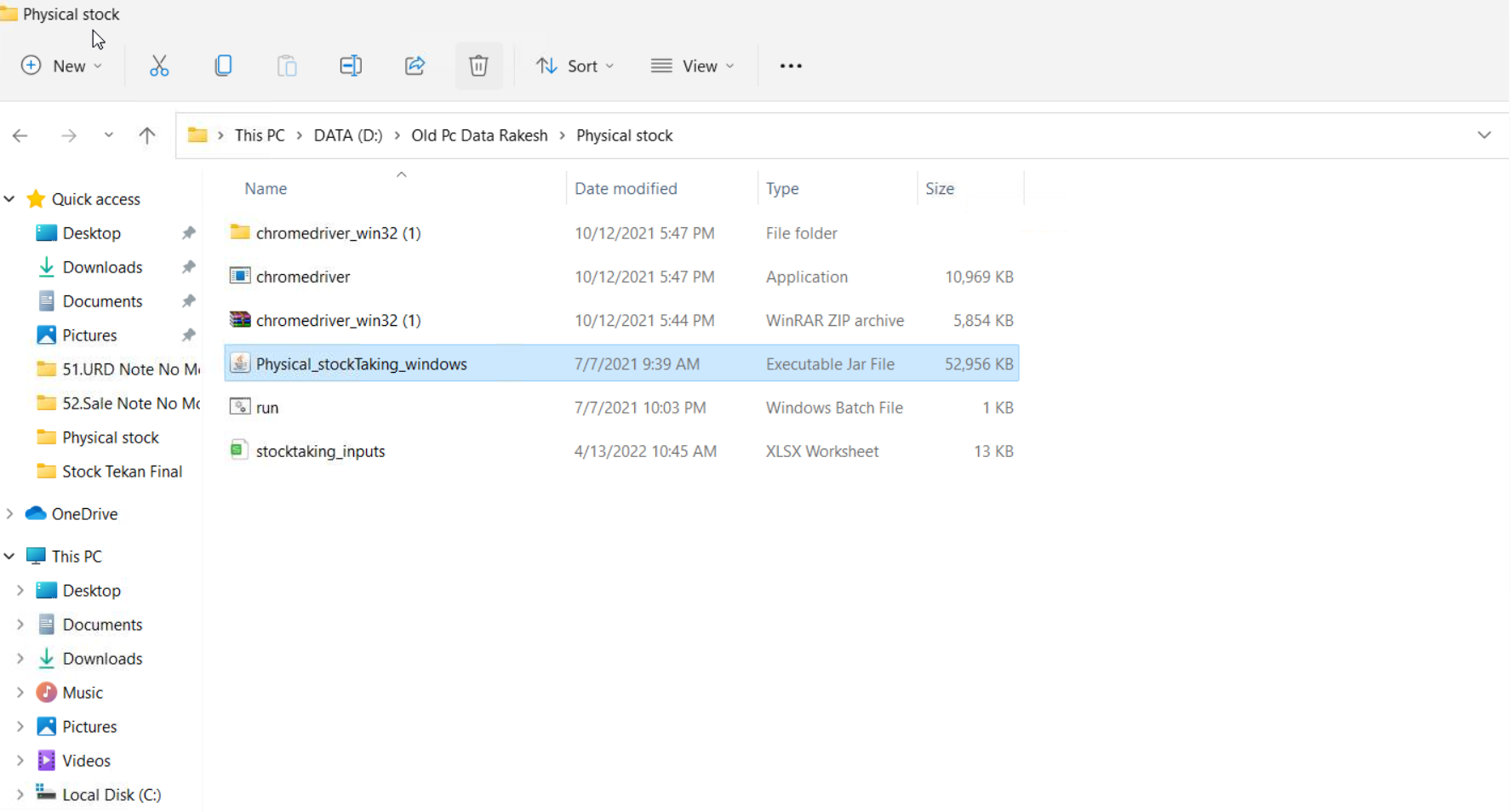Open the Stock Tekan Final folder

tap(122, 471)
